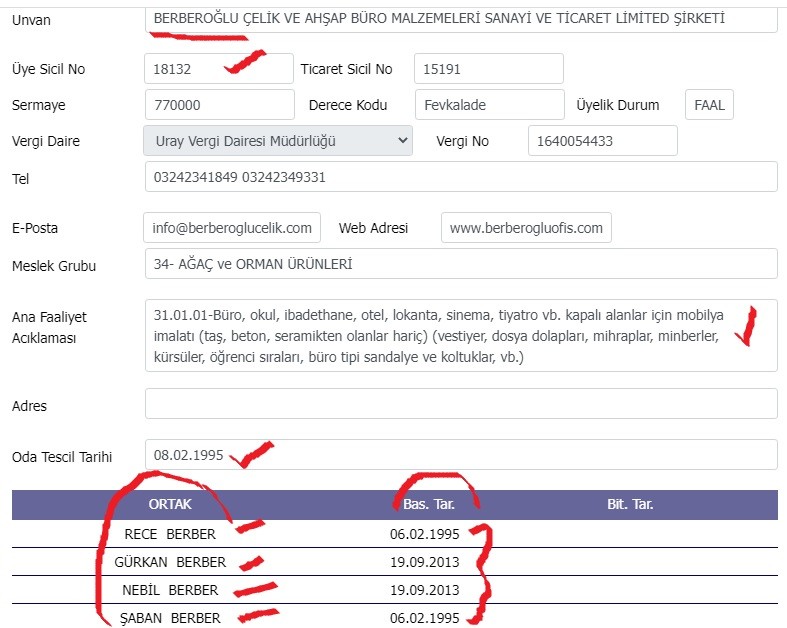Click the E-Posta email field
This screenshot has height=628, width=787.
click(x=232, y=228)
